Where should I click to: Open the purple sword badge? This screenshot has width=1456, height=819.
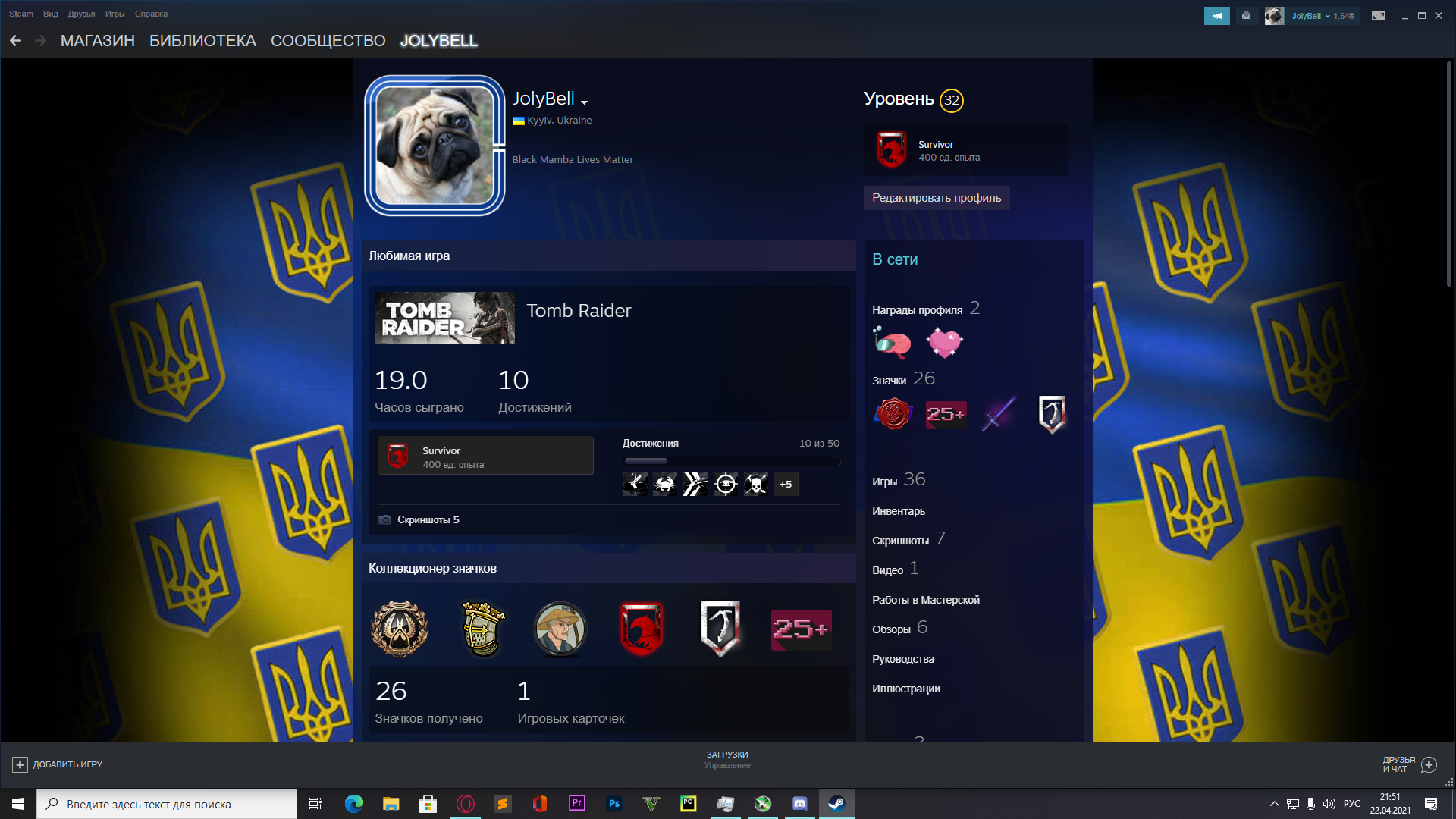pyautogui.click(x=999, y=414)
